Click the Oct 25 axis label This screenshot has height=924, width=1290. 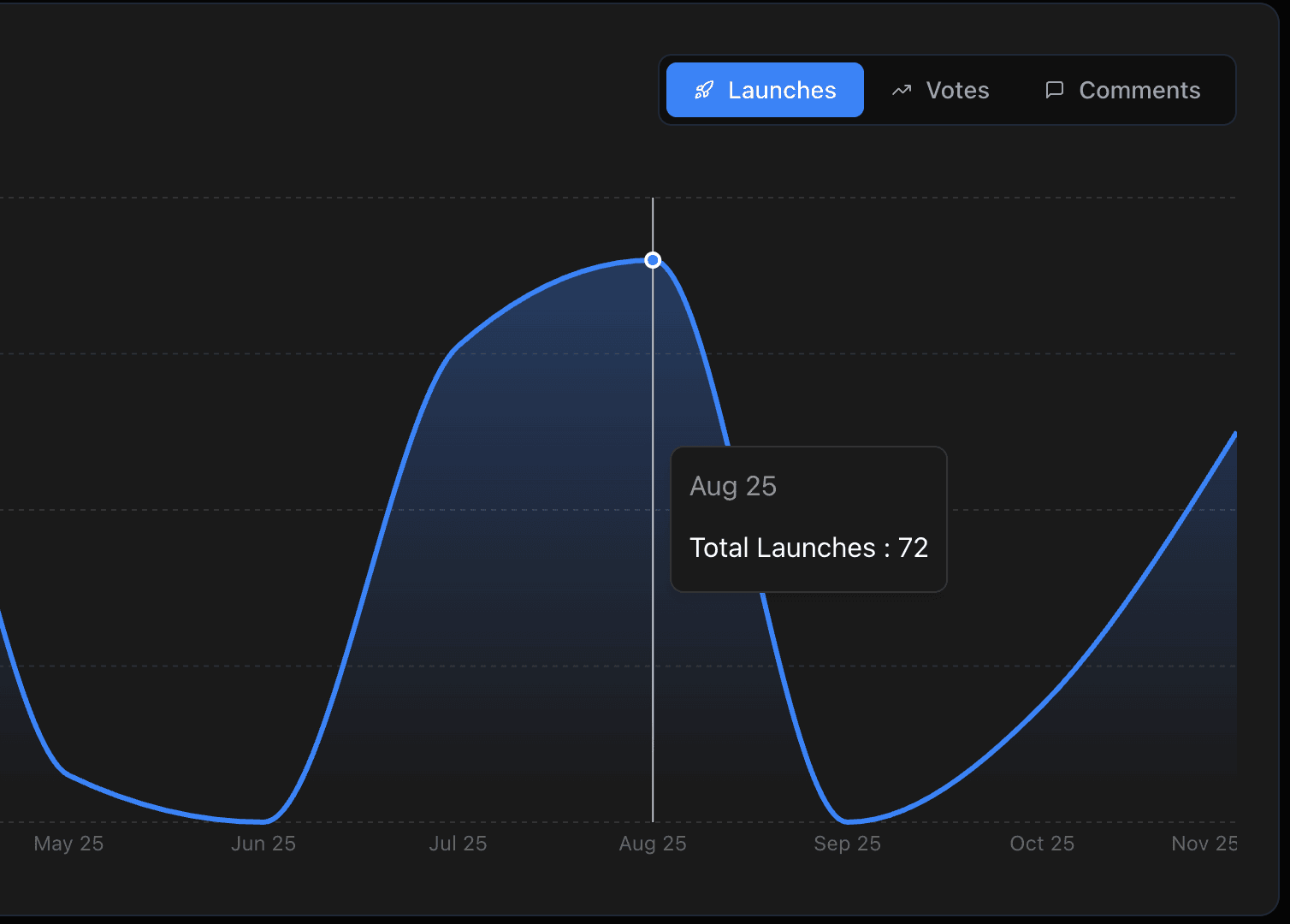pyautogui.click(x=1042, y=843)
